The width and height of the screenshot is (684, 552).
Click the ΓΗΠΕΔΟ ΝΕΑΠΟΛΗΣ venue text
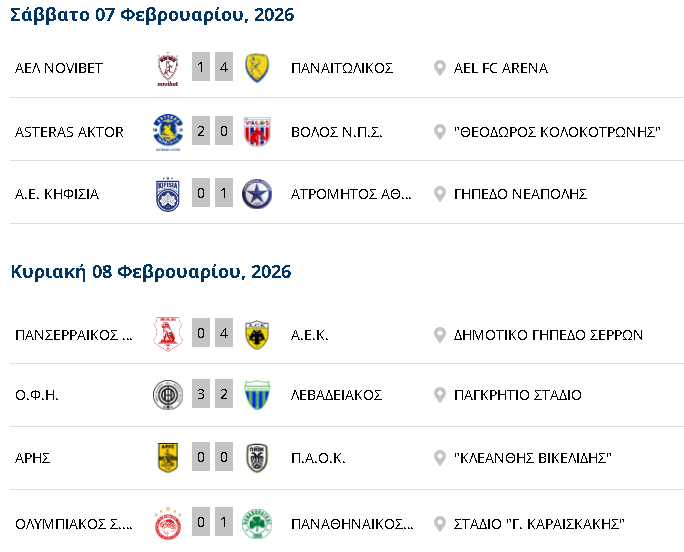tap(520, 194)
